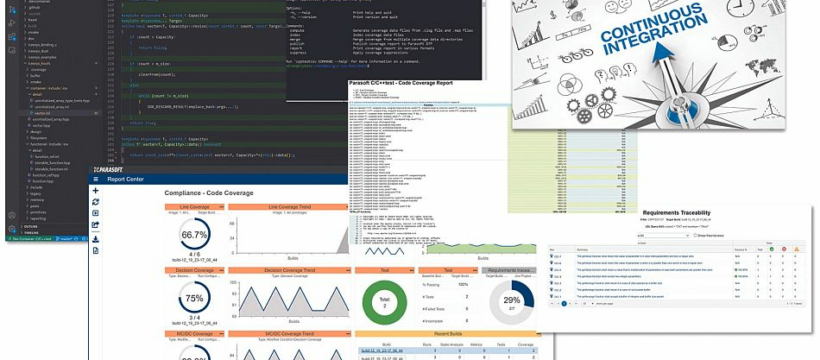Viewport: 820px width, 360px height.
Task: Open the Run and Debug activity icon
Action: [x=12, y=23]
